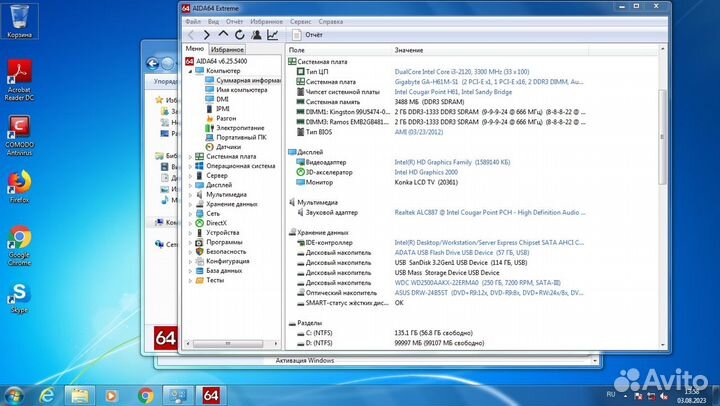This screenshot has width=720, height=406.
Task: Expand the DirectX tree node
Action: (190, 223)
